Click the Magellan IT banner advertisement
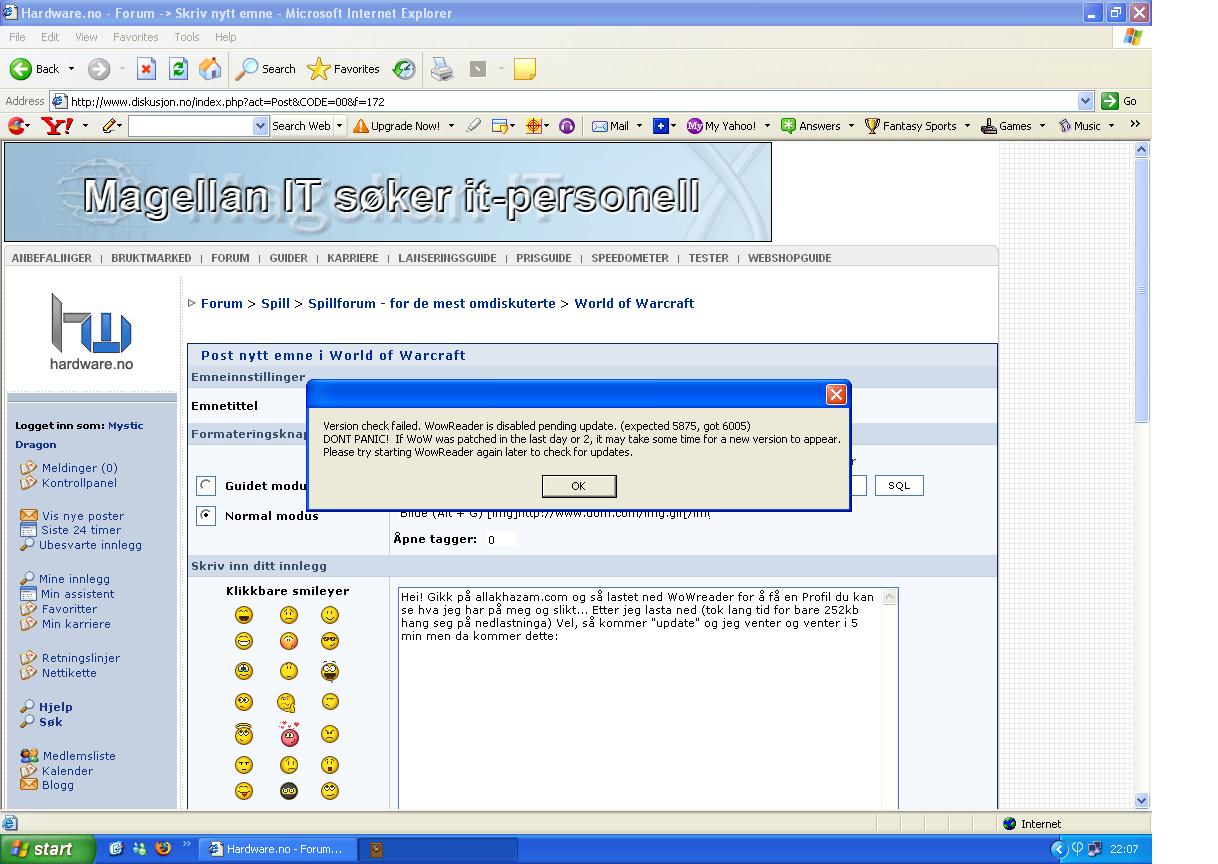 coord(388,192)
